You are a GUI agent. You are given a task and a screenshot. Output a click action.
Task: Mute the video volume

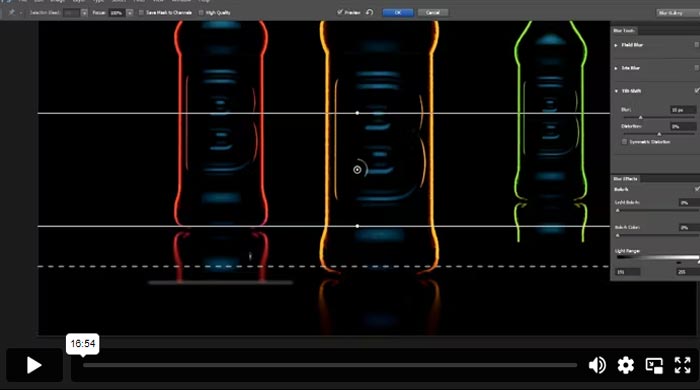click(x=597, y=365)
